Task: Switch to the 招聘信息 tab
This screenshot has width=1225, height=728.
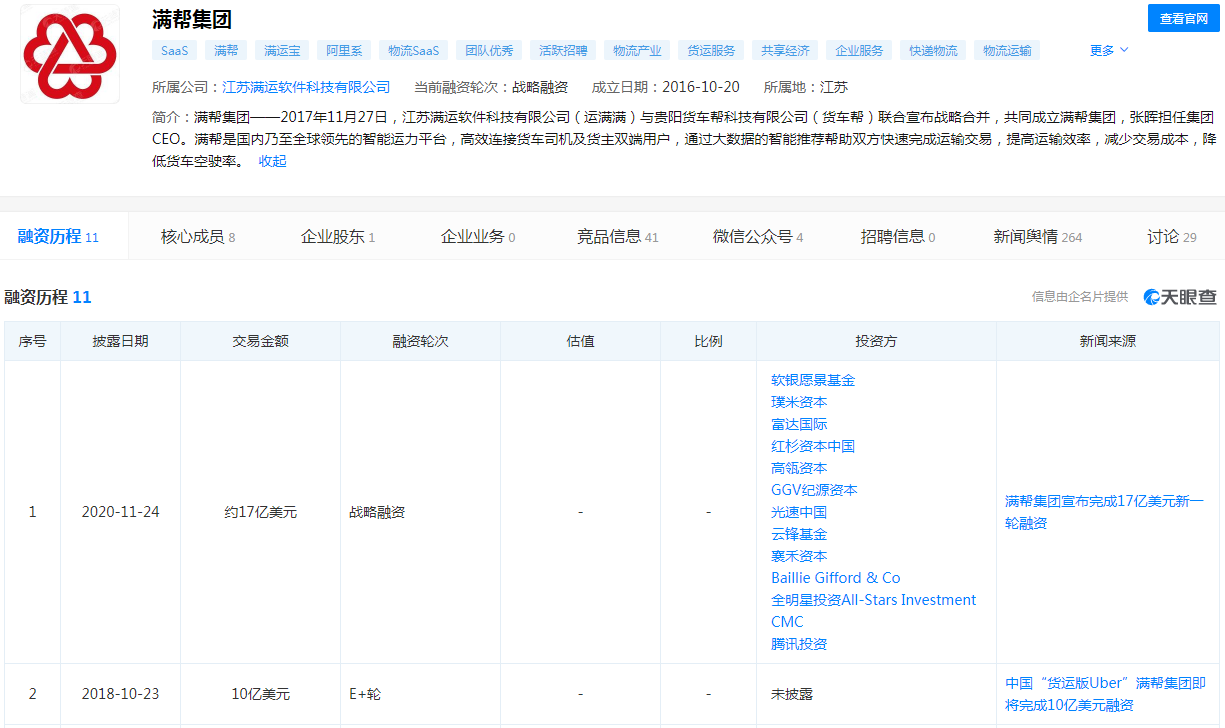Action: coord(898,237)
